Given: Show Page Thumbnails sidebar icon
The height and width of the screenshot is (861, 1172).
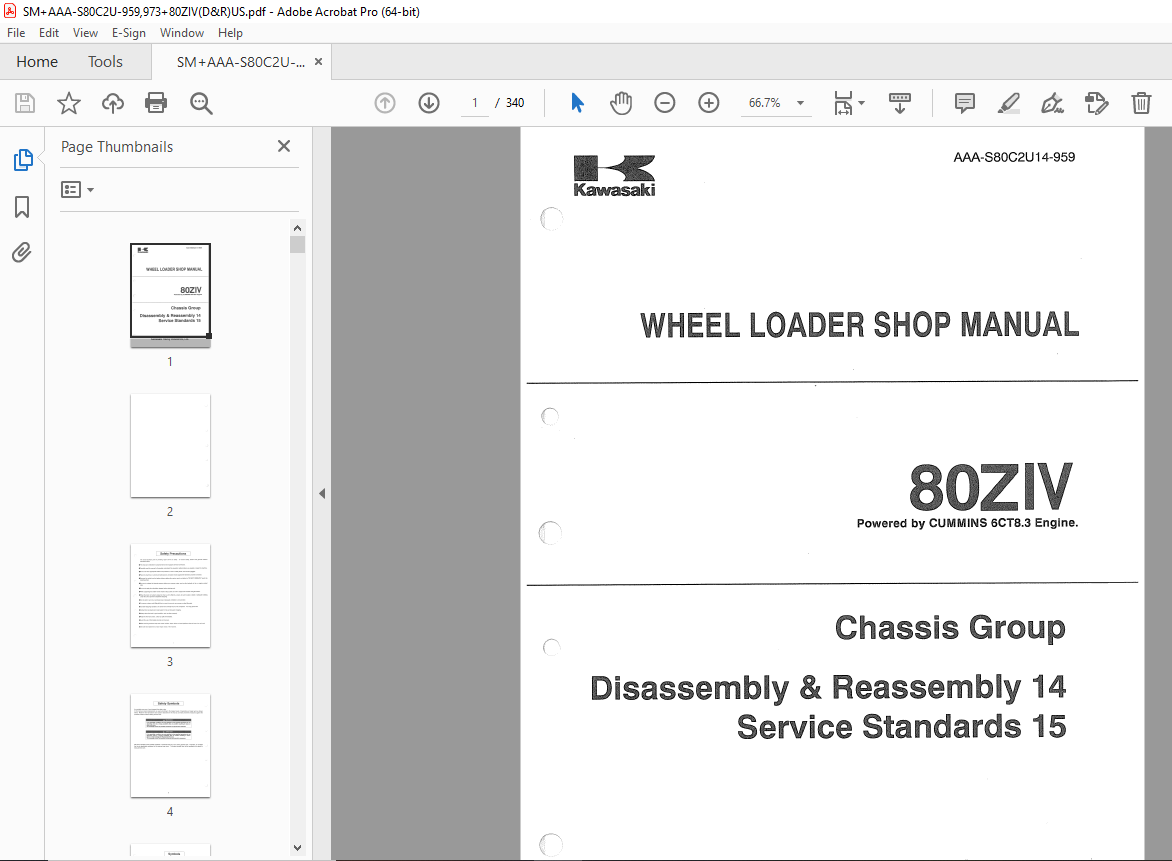Looking at the screenshot, I should [x=22, y=160].
